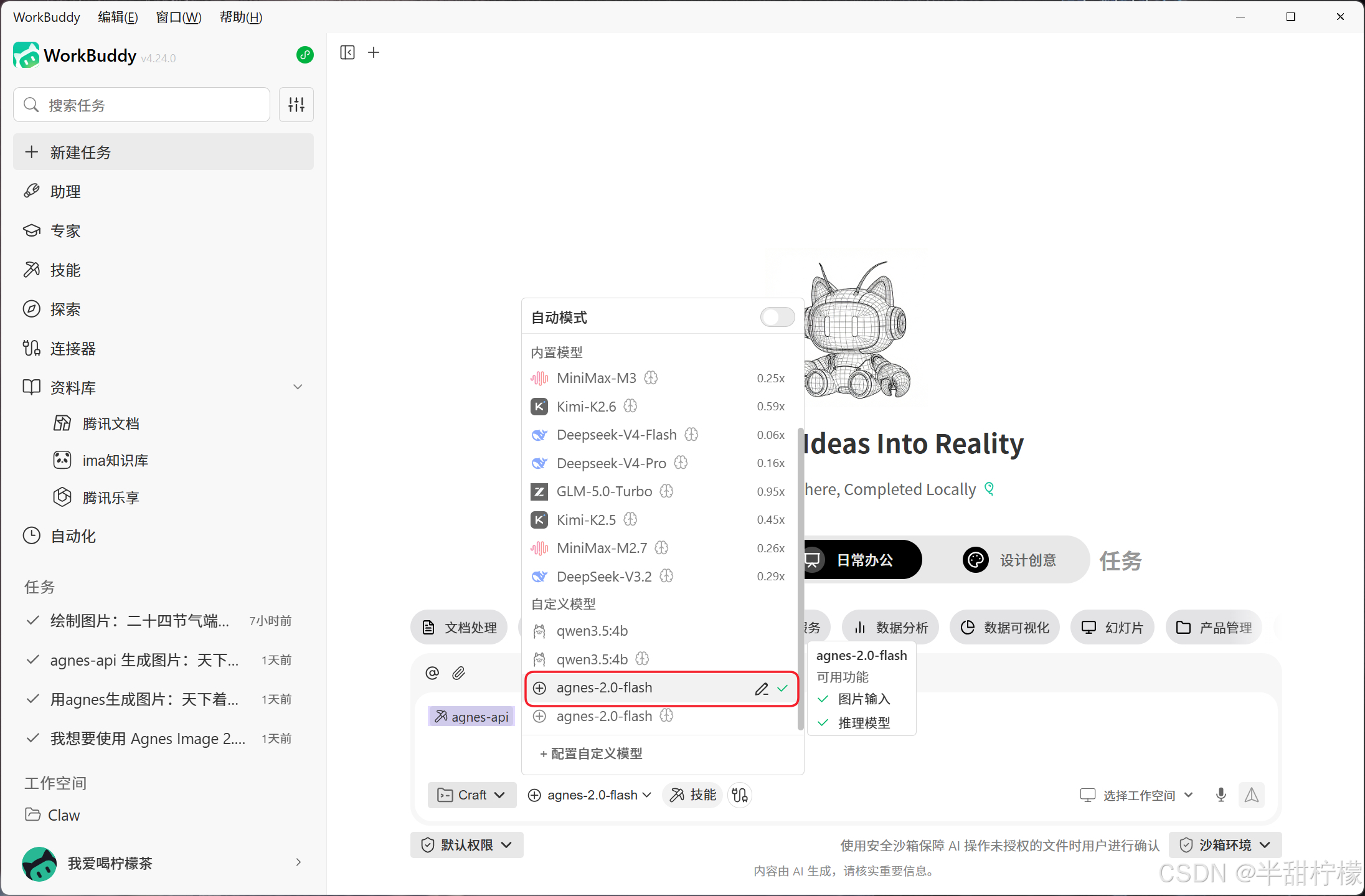
Task: Select the DeepSeek-V3.2 model
Action: [x=661, y=577]
